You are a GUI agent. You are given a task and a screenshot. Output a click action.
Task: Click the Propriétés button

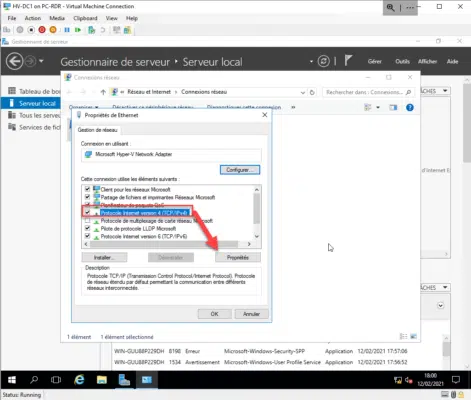click(x=238, y=257)
